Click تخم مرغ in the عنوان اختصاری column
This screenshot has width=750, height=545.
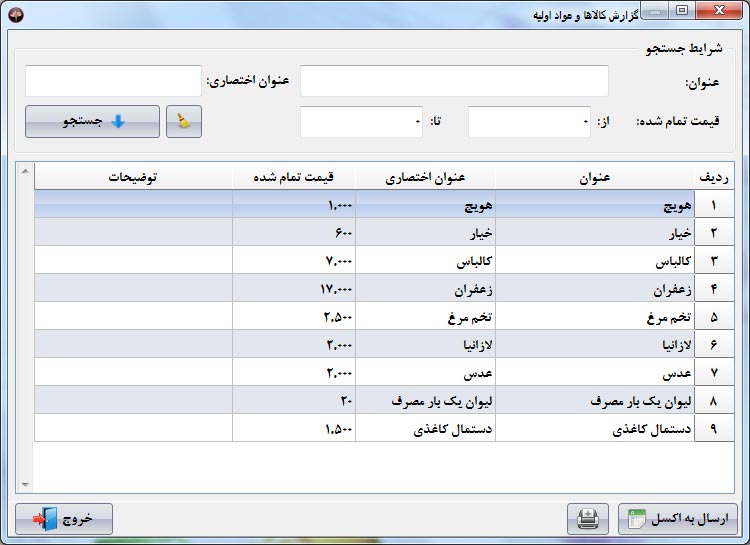pyautogui.click(x=425, y=316)
